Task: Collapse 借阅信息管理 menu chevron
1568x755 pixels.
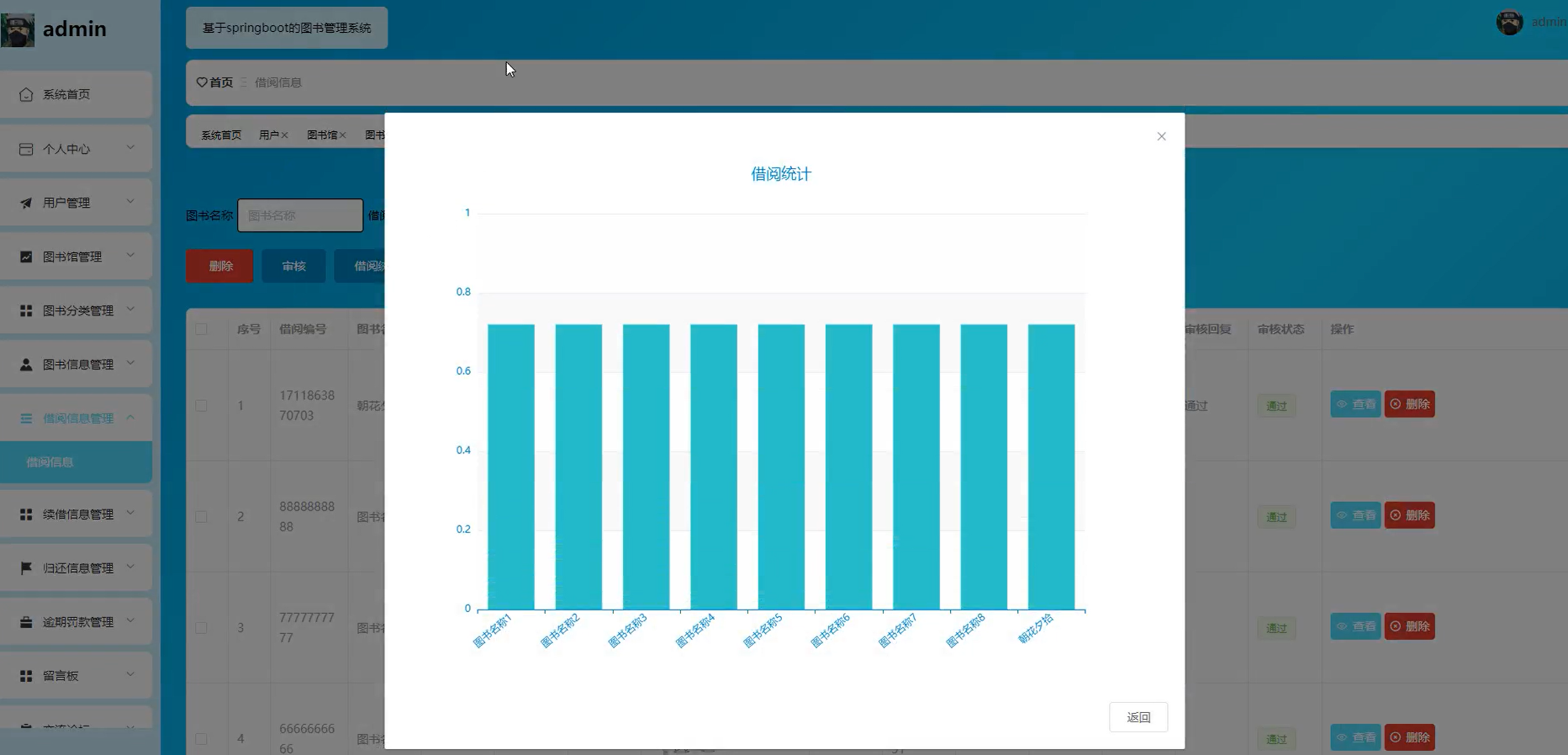Action: (130, 417)
